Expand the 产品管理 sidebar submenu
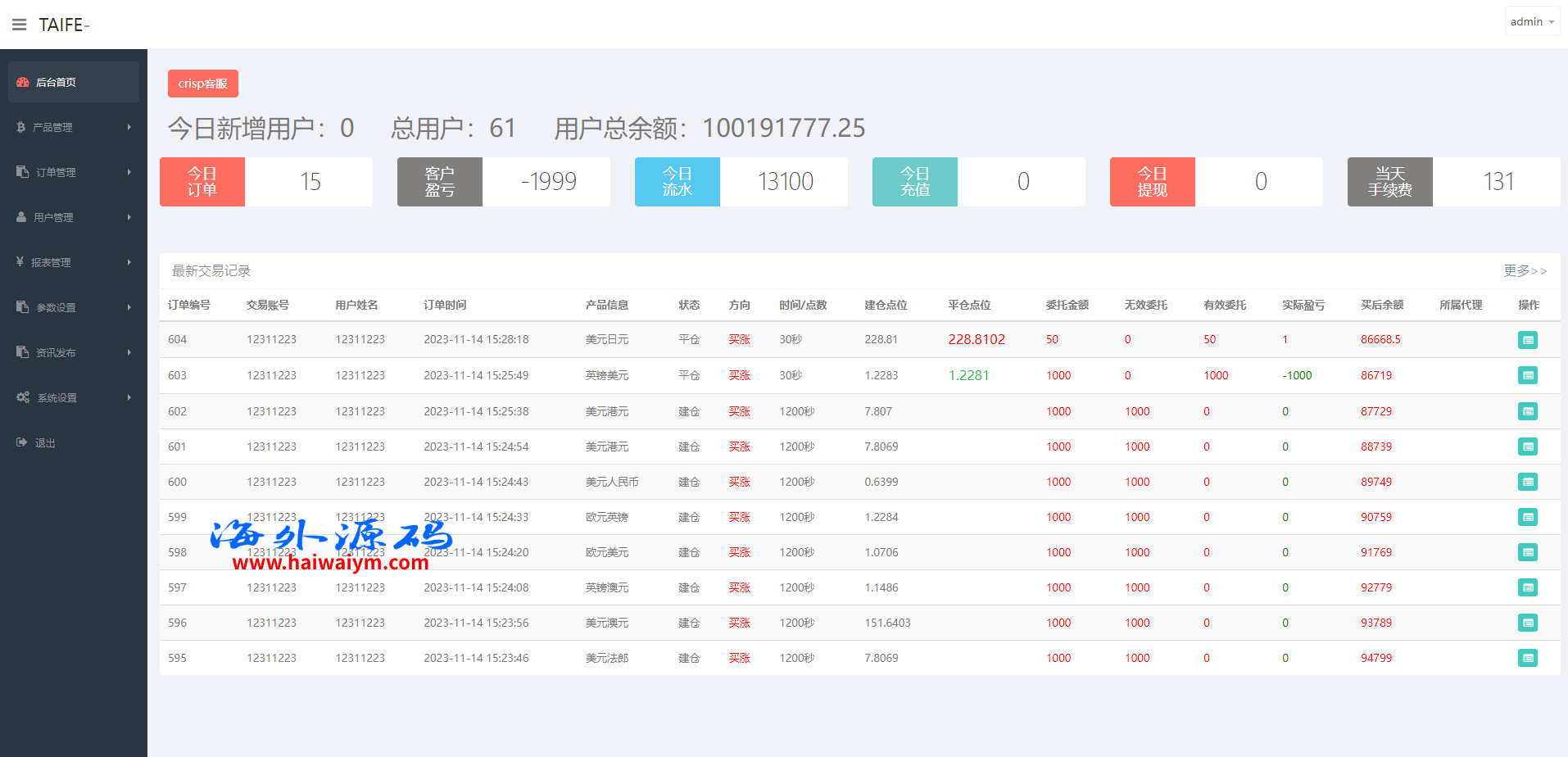Screen dimensions: 1568x757 [72, 127]
